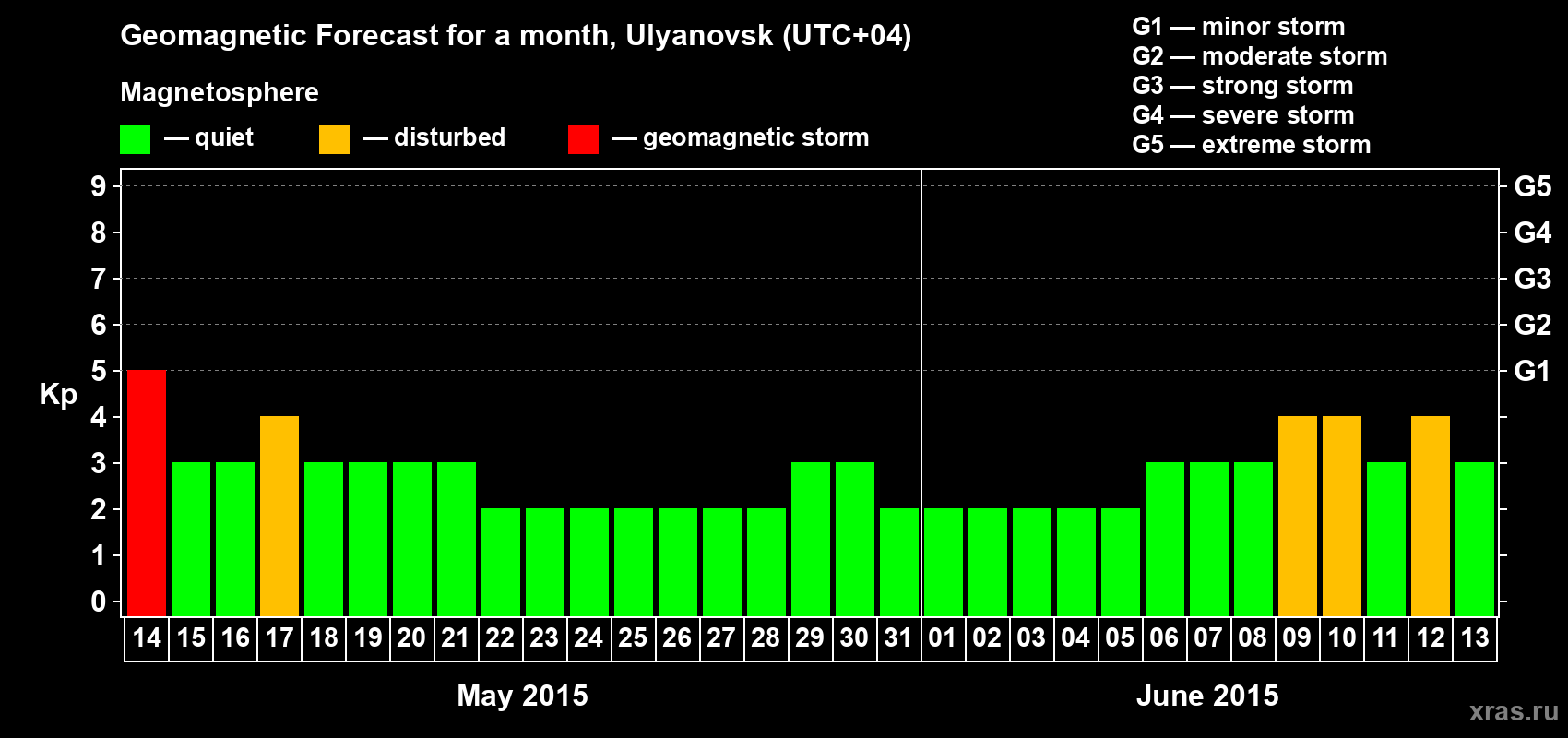Click the date label 14
Viewport: 1568px width, 738px height.
[x=147, y=637]
